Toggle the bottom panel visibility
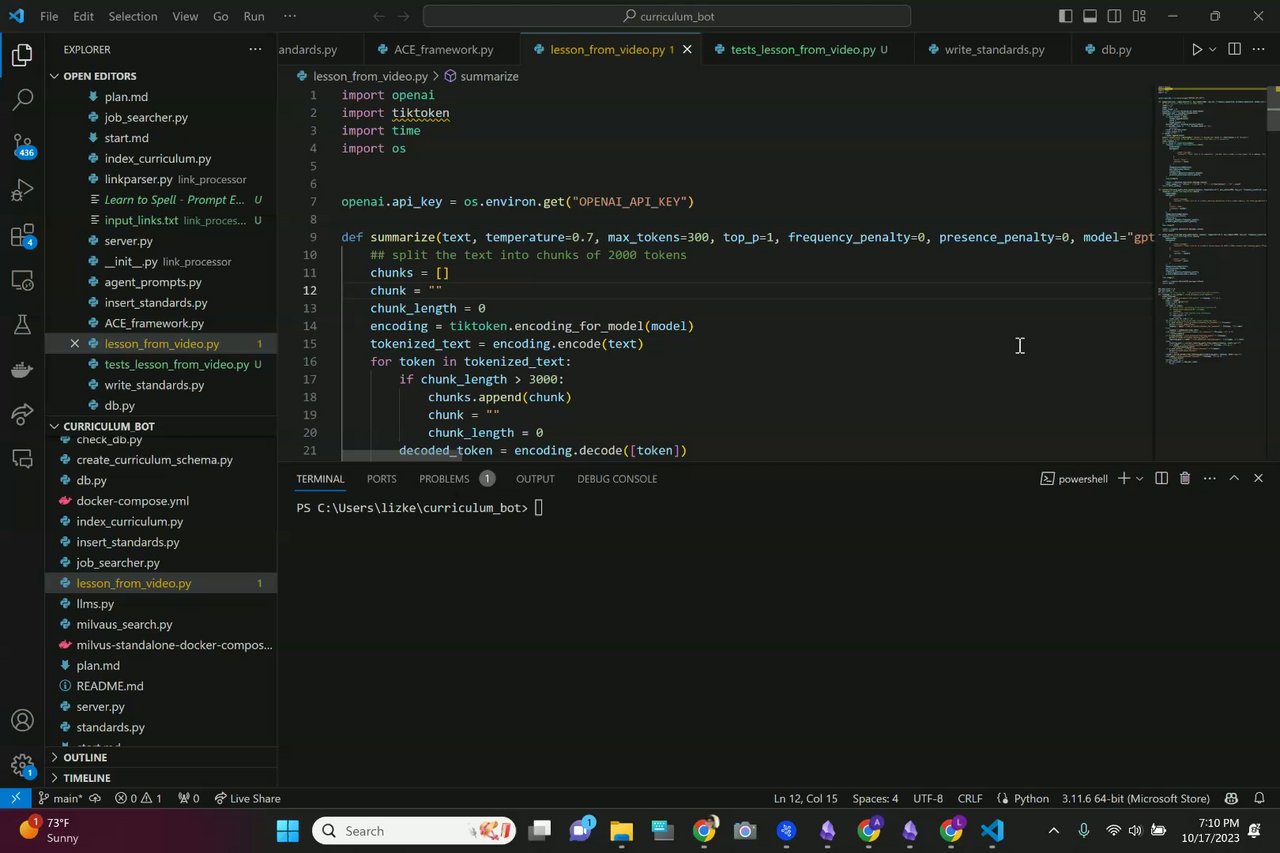Screen dimensions: 1280x853 (1090, 16)
